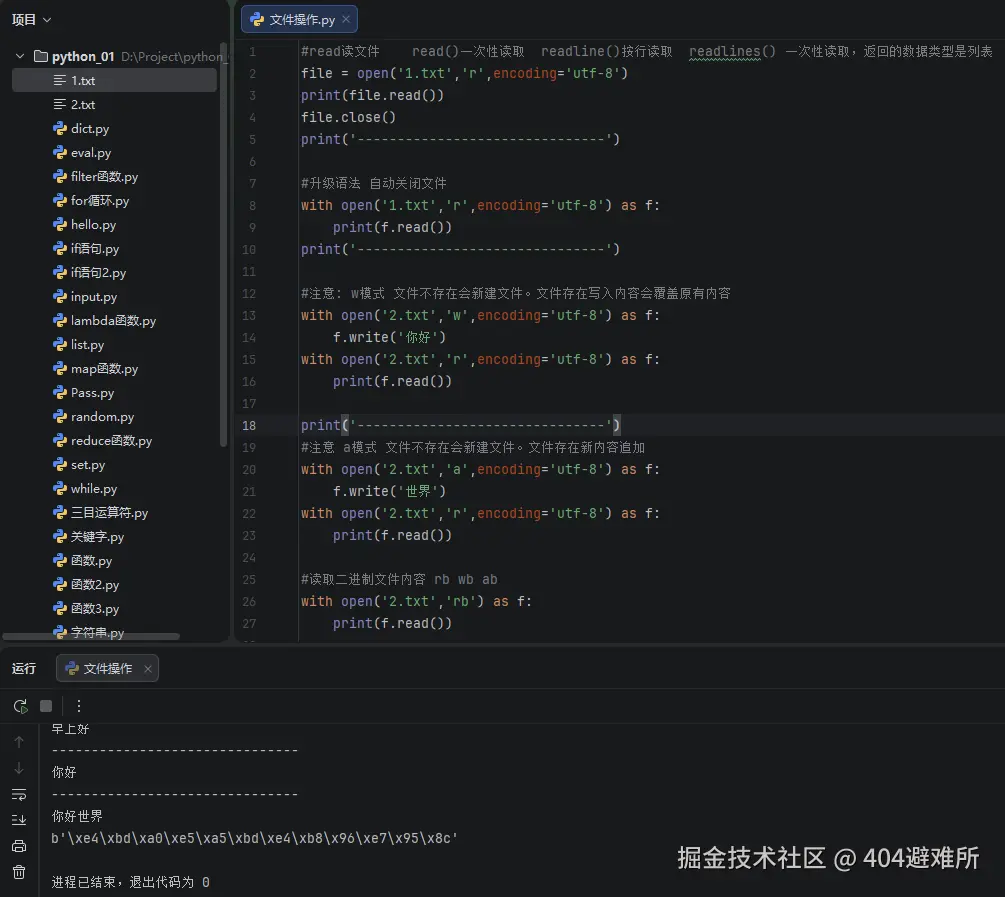Open set.py file
Screen dimensions: 1005x897
(x=88, y=465)
